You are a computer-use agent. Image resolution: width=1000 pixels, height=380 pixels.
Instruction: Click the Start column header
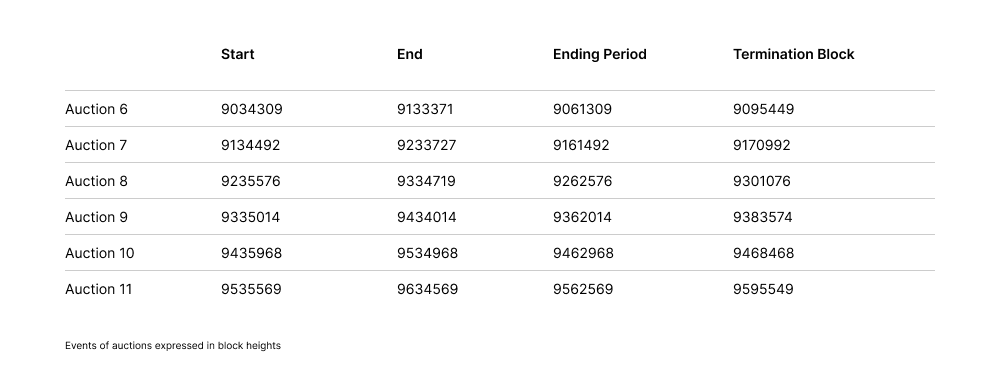click(237, 54)
